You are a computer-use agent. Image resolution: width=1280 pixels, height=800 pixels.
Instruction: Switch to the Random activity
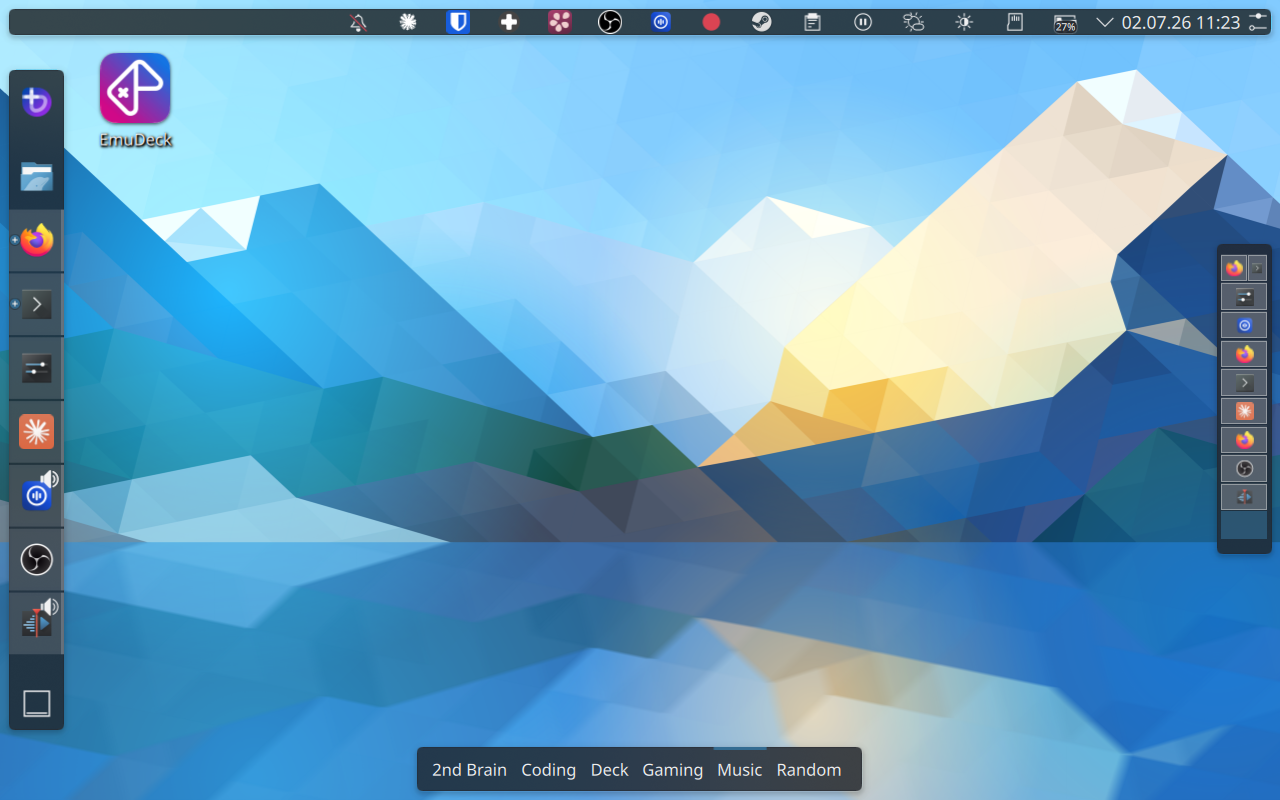point(809,770)
